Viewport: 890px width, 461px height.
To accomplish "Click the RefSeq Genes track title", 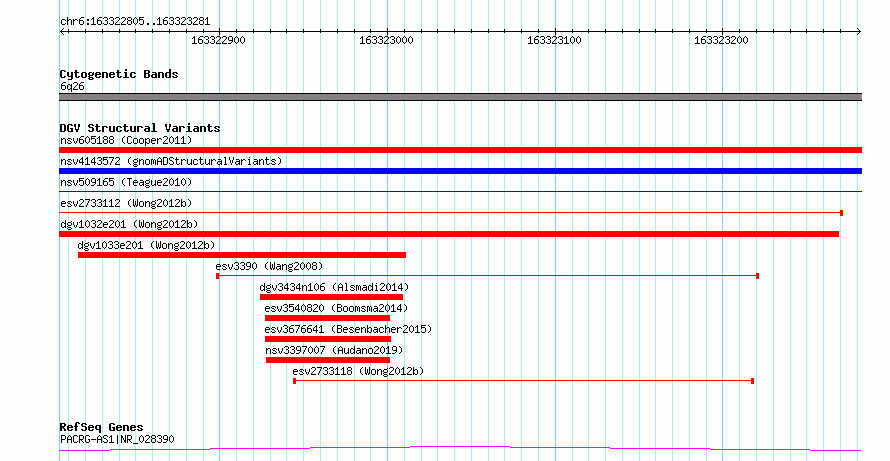I will pyautogui.click(x=102, y=427).
